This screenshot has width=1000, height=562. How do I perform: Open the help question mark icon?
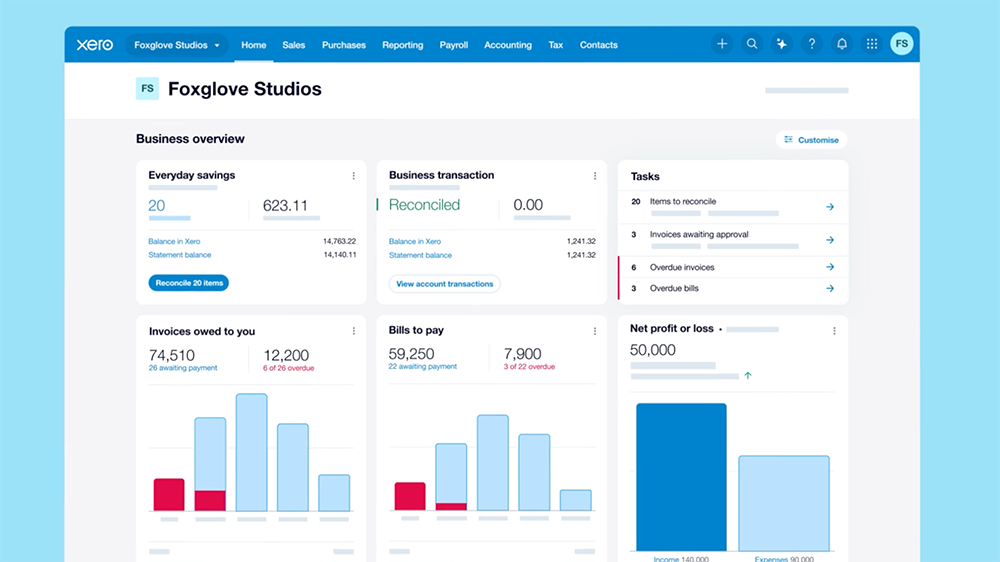tap(811, 44)
